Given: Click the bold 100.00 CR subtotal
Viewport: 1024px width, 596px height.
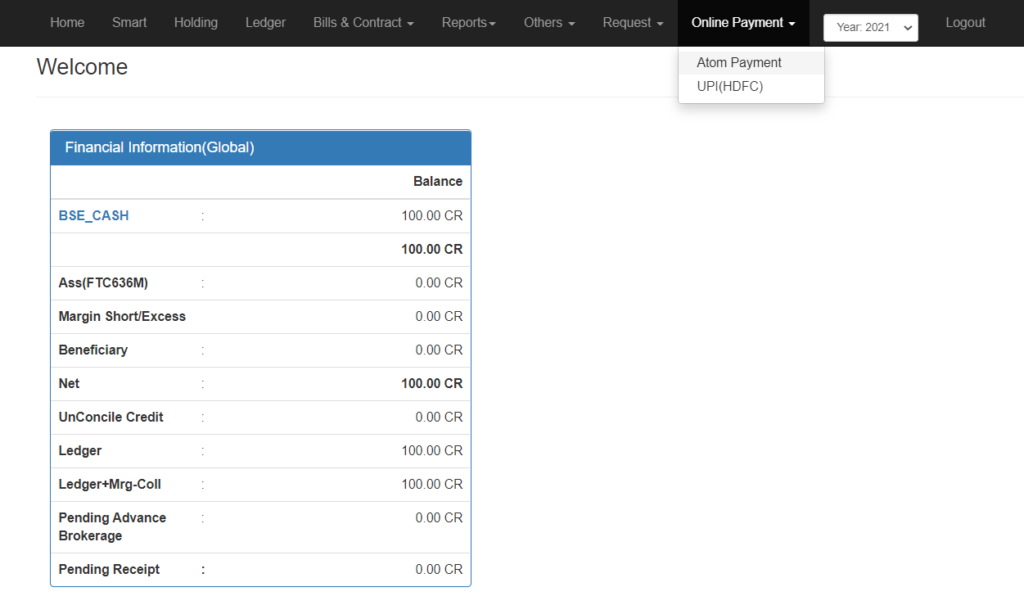Looking at the screenshot, I should click(x=432, y=249).
